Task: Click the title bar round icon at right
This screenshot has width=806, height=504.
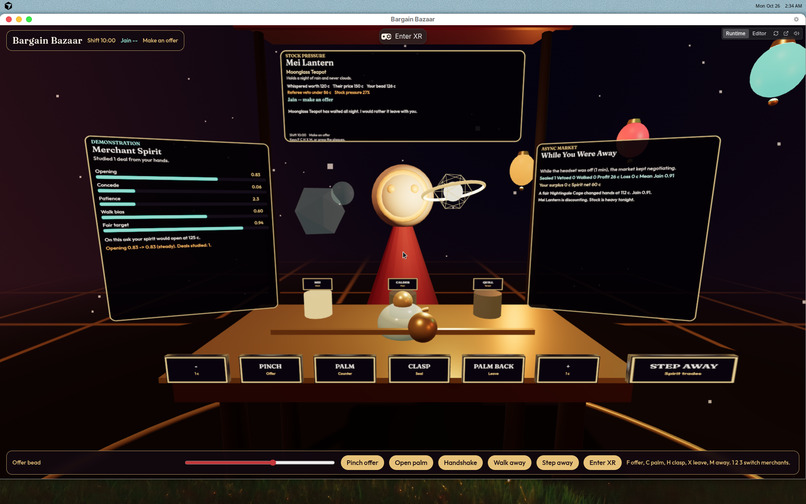Action: 796,19
